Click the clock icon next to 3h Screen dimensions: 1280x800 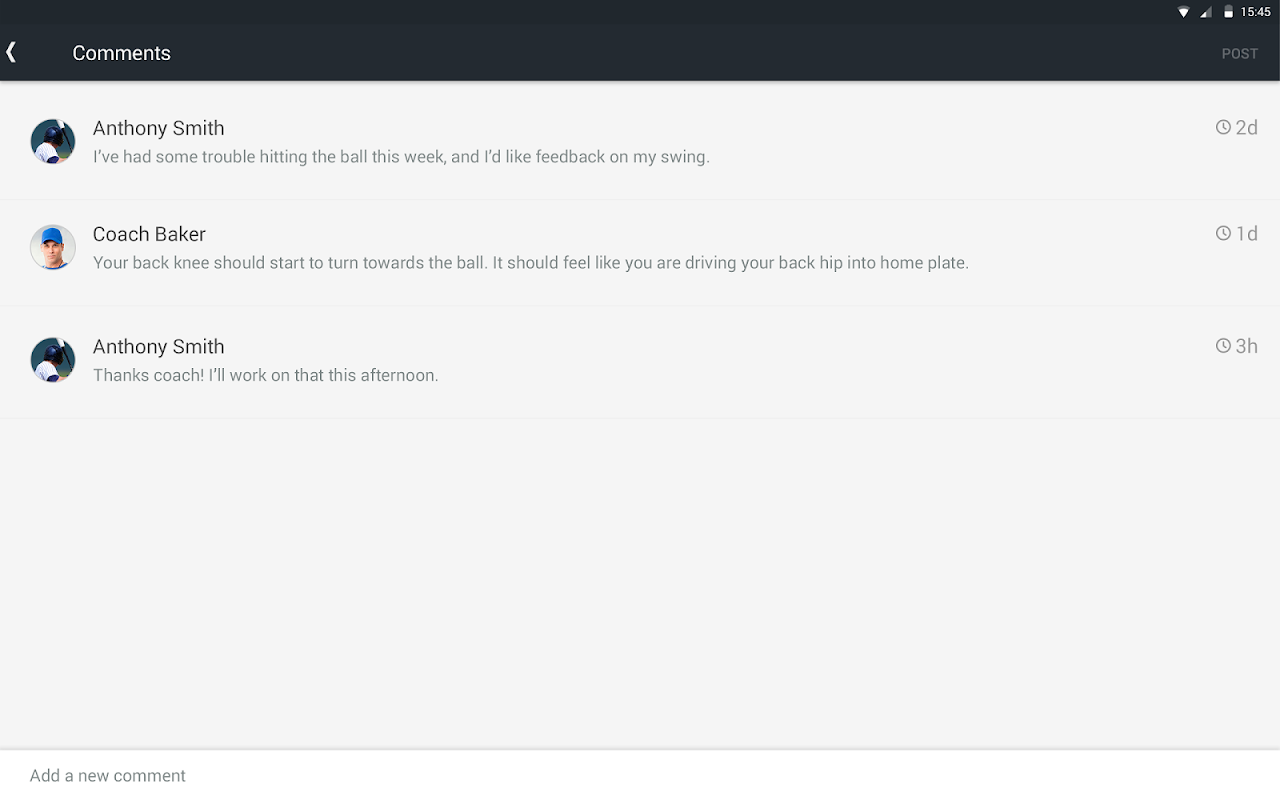[x=1223, y=346]
